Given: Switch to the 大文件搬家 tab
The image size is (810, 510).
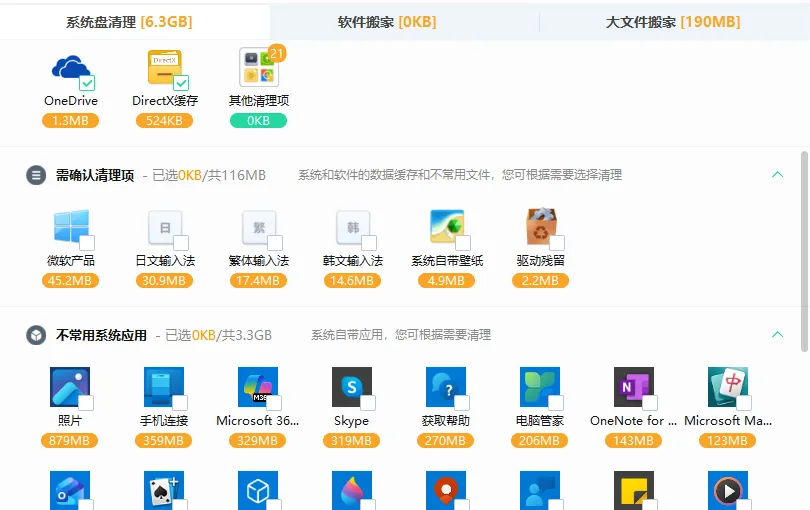Looking at the screenshot, I should pos(673,22).
